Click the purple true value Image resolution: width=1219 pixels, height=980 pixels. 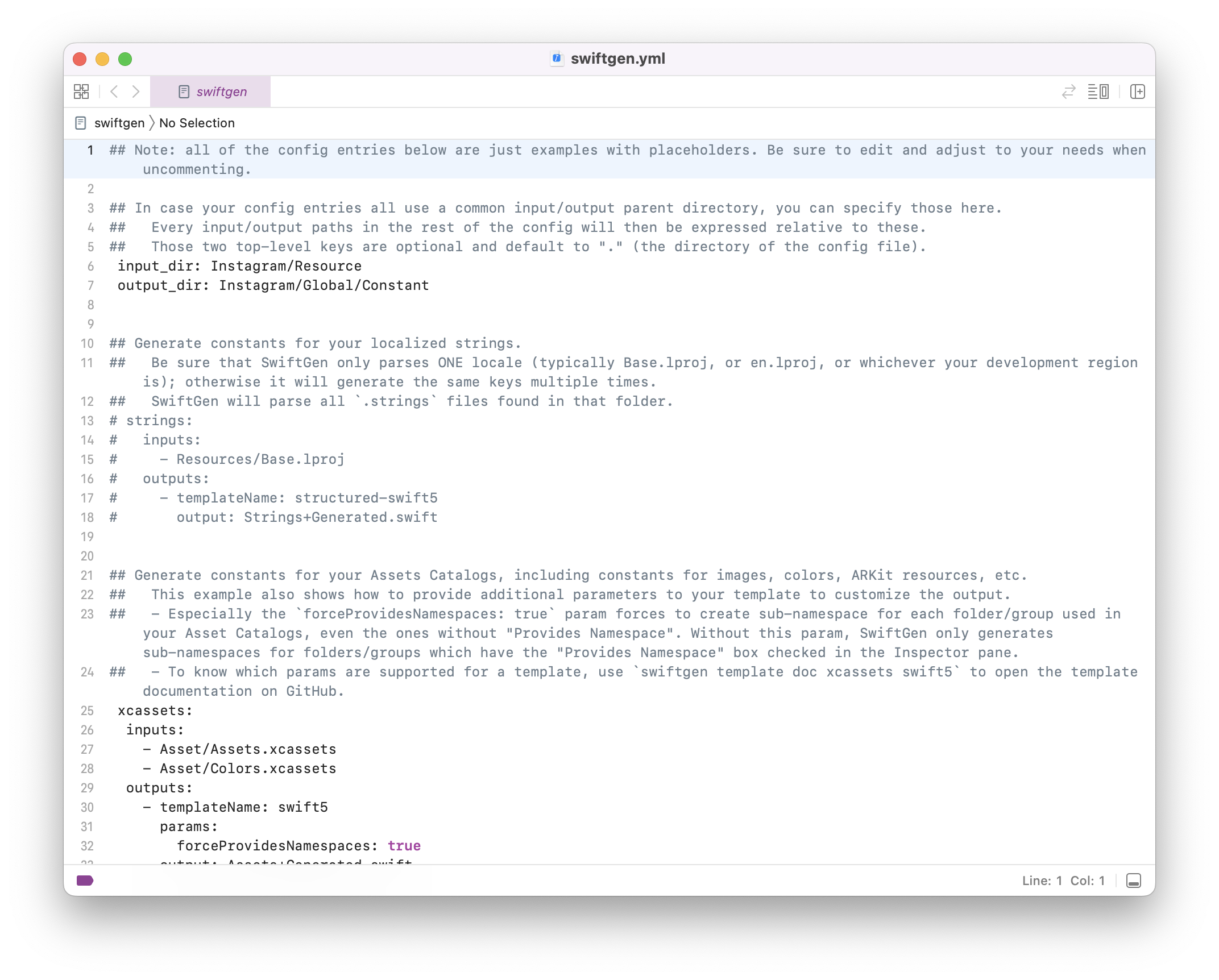pyautogui.click(x=404, y=846)
